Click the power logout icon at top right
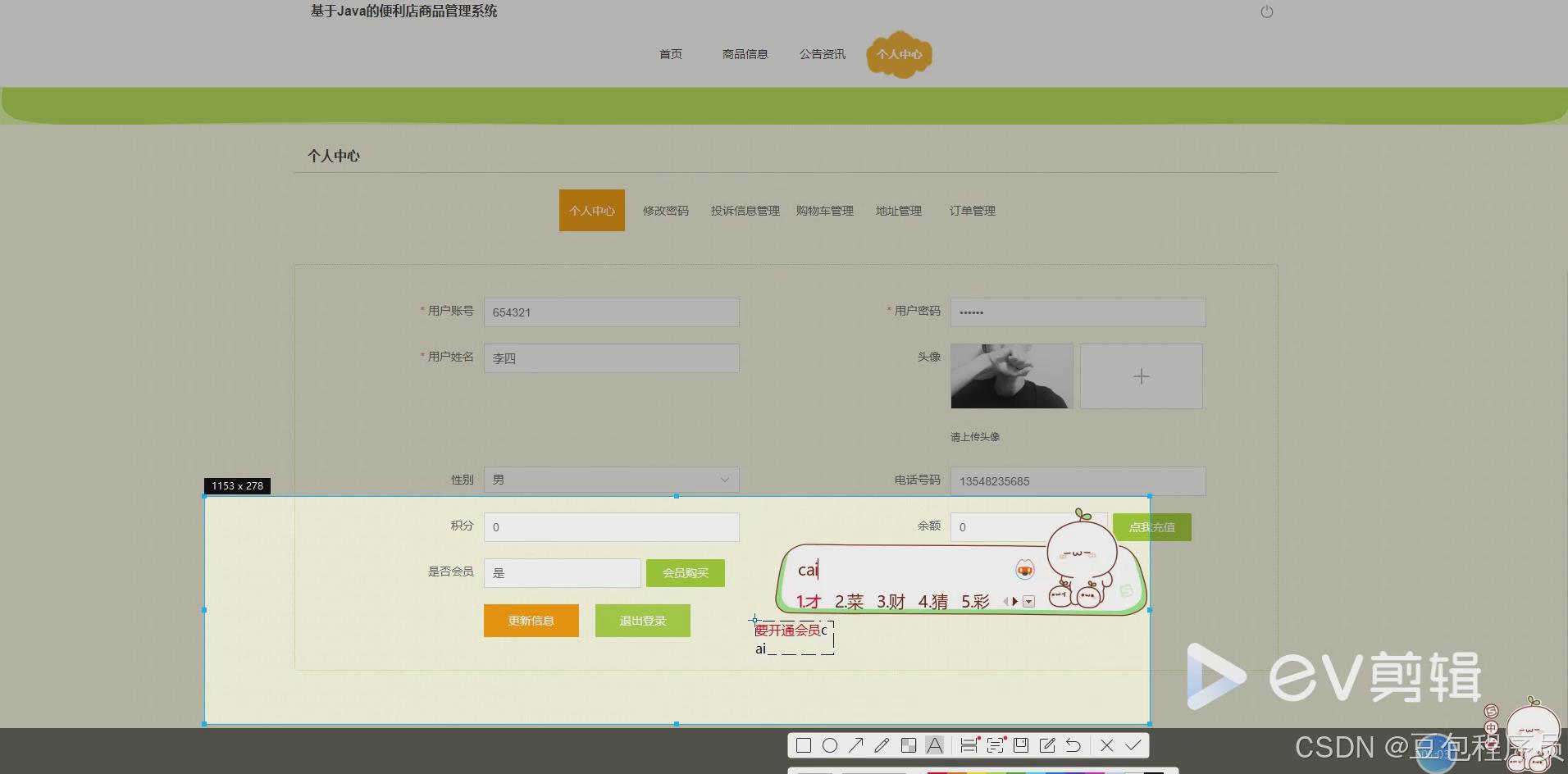 (1266, 11)
